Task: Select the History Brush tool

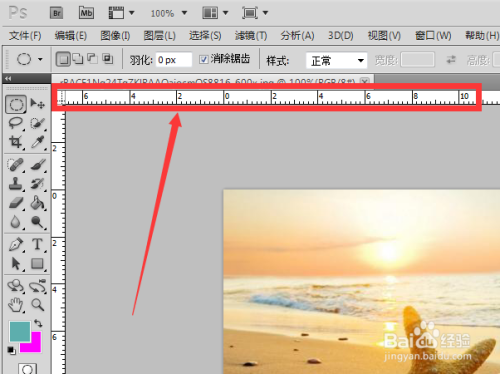Action: coord(37,184)
